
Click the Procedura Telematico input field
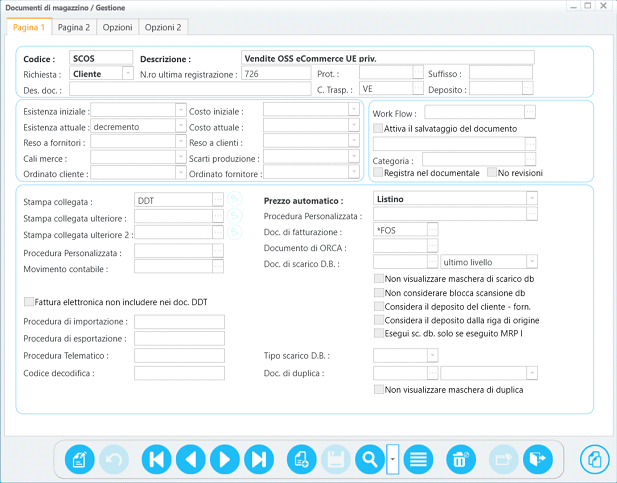pos(179,355)
